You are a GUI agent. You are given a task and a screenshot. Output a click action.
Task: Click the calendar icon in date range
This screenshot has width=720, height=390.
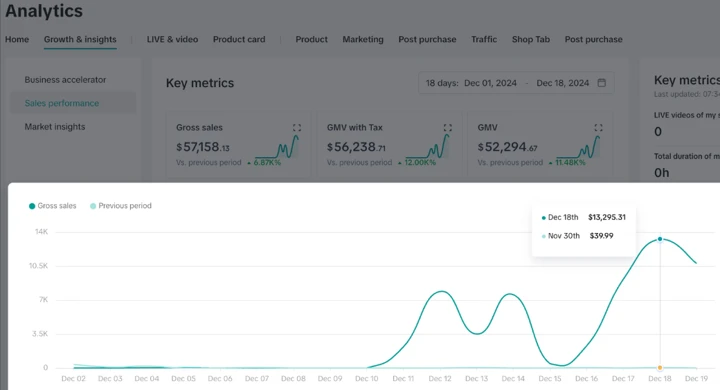click(x=602, y=83)
